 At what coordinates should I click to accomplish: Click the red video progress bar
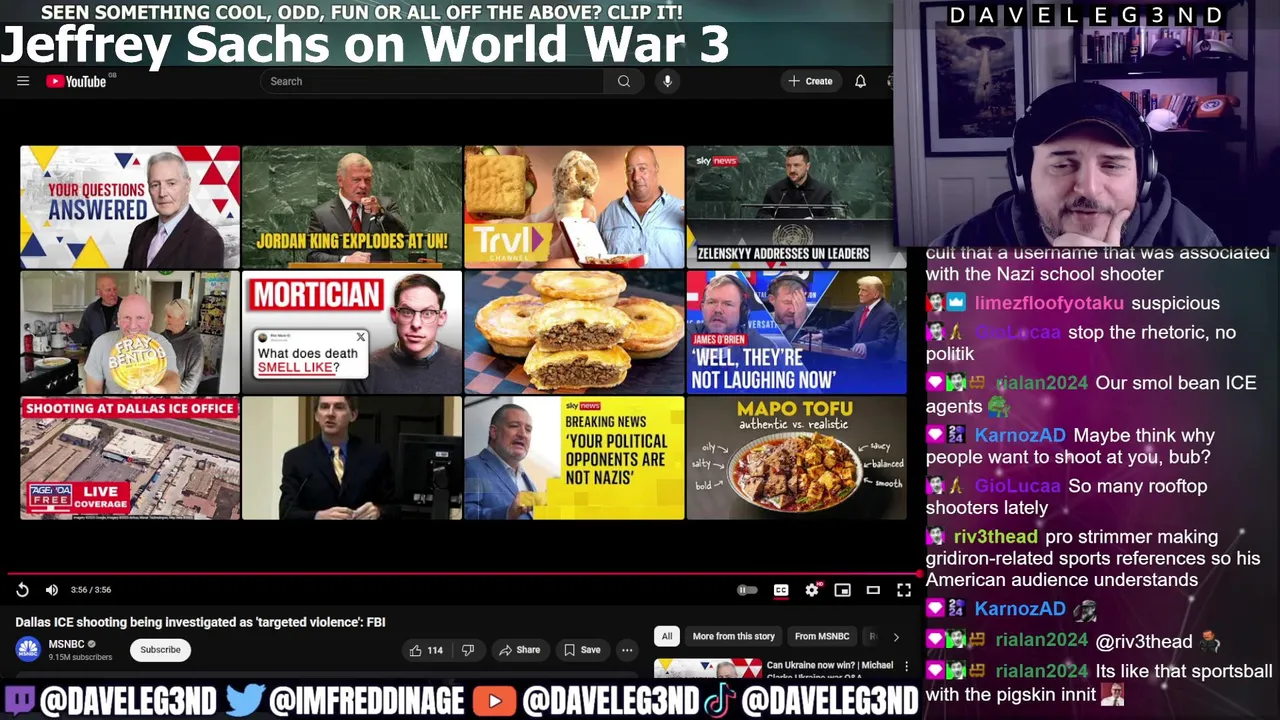coord(463,574)
